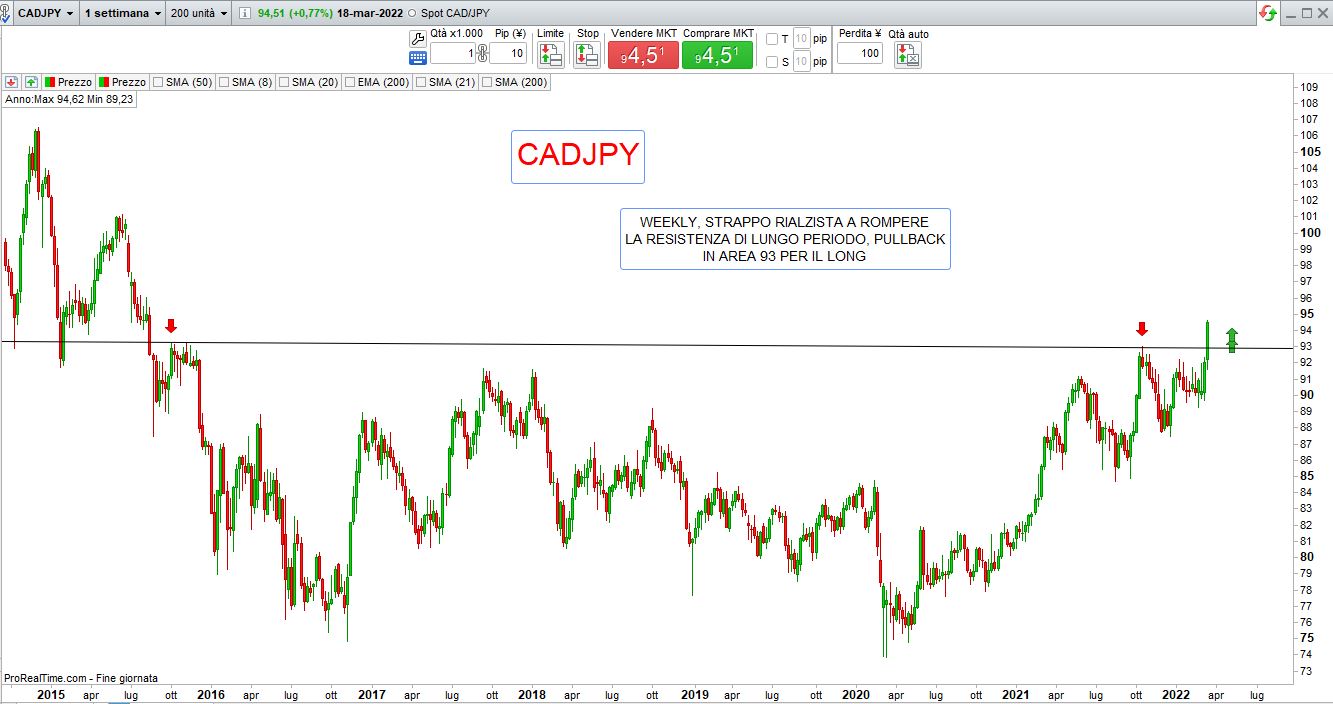Viewport: 1333px width, 704px height.
Task: Place a Limite order via its icon
Action: pyautogui.click(x=551, y=55)
